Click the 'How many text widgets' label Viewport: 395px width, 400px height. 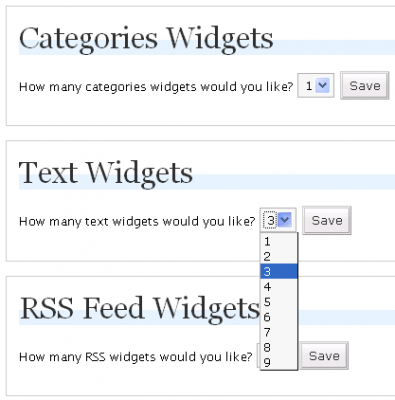coord(137,221)
